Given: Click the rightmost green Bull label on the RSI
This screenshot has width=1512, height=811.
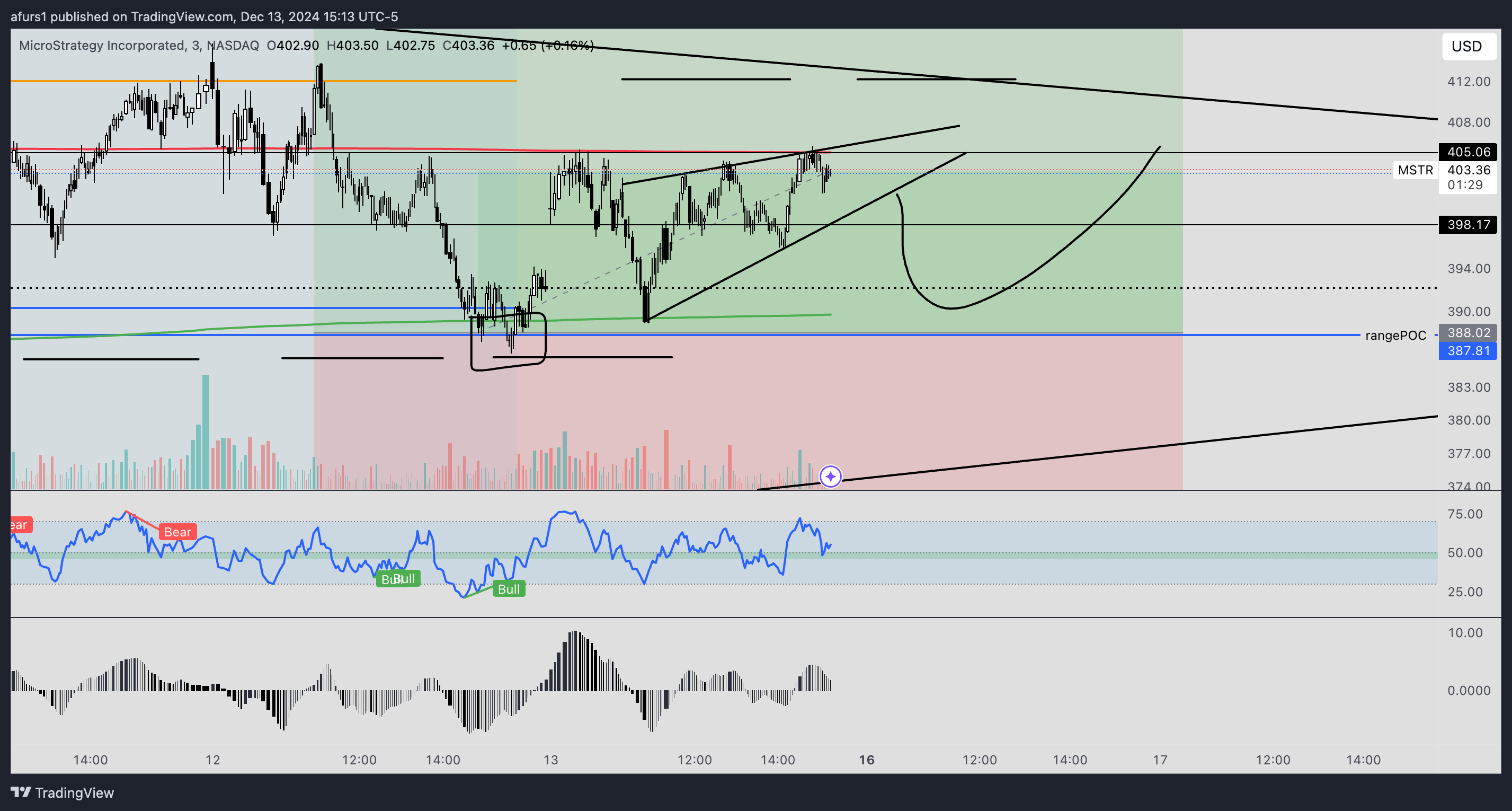Looking at the screenshot, I should pos(509,589).
